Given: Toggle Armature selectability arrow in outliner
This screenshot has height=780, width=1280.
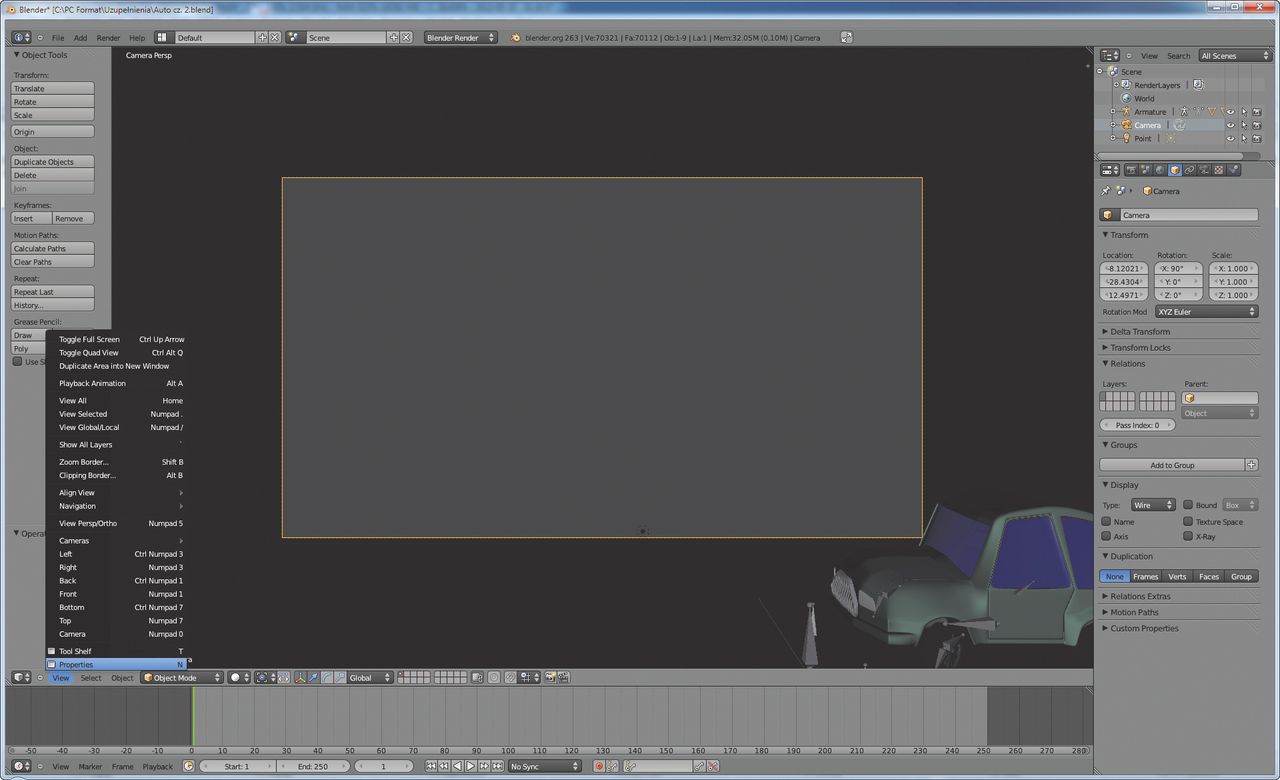Looking at the screenshot, I should pos(1244,112).
